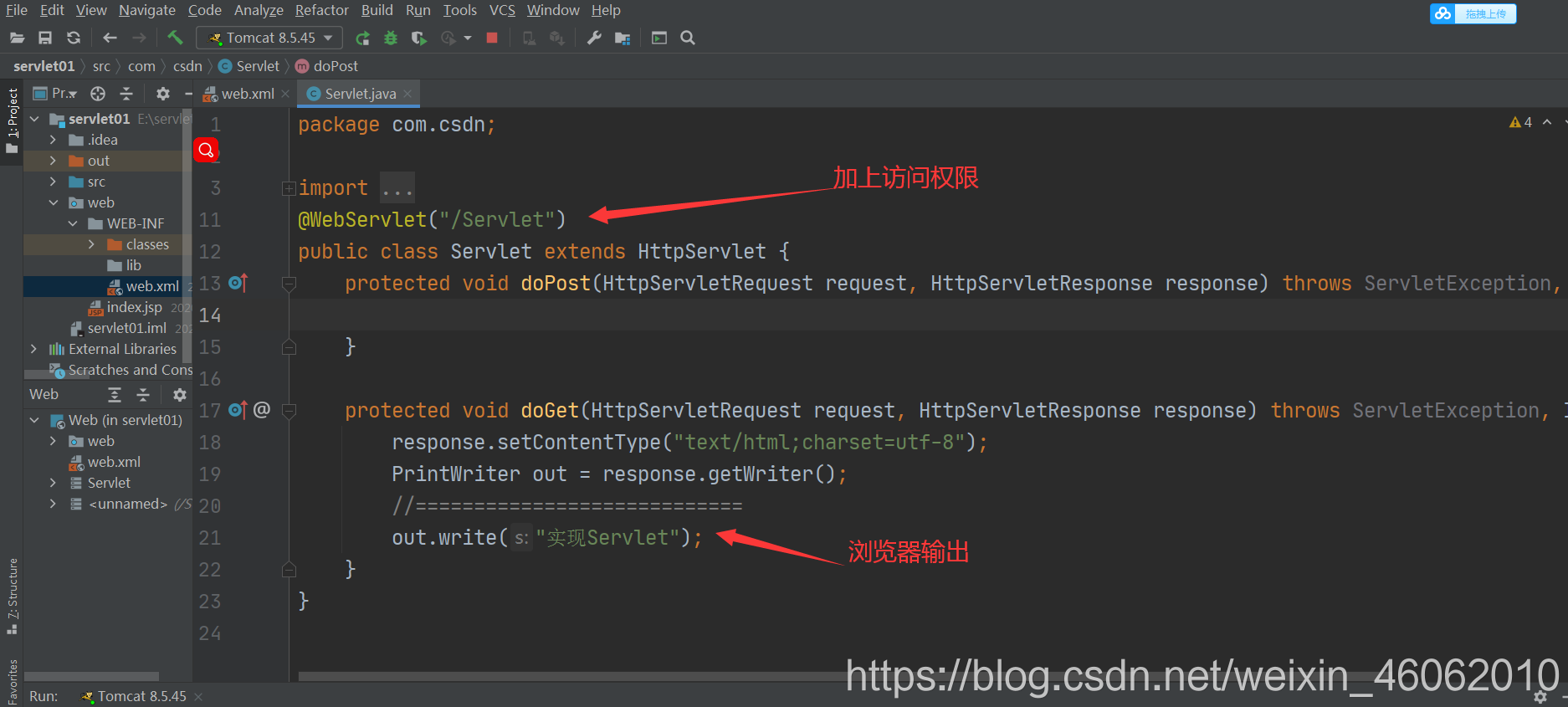
Task: Click the Open file folder icon
Action: 17,38
